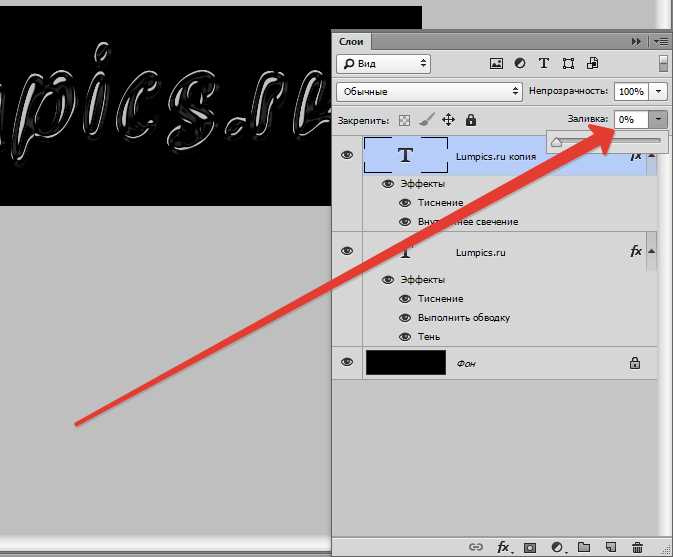Viewport: 673px width, 557px height.
Task: Click Lumpics.ru копия layer name
Action: tap(496, 157)
